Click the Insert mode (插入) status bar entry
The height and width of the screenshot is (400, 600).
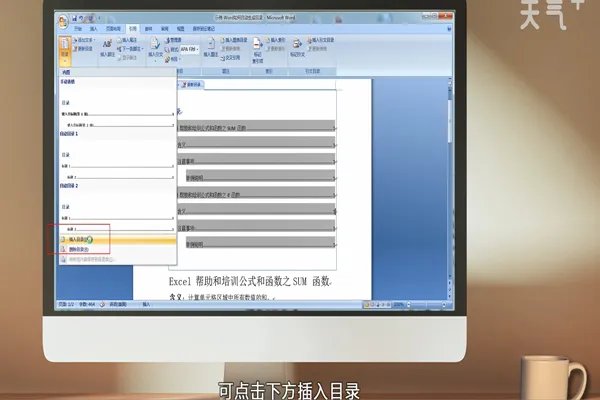(x=146, y=305)
